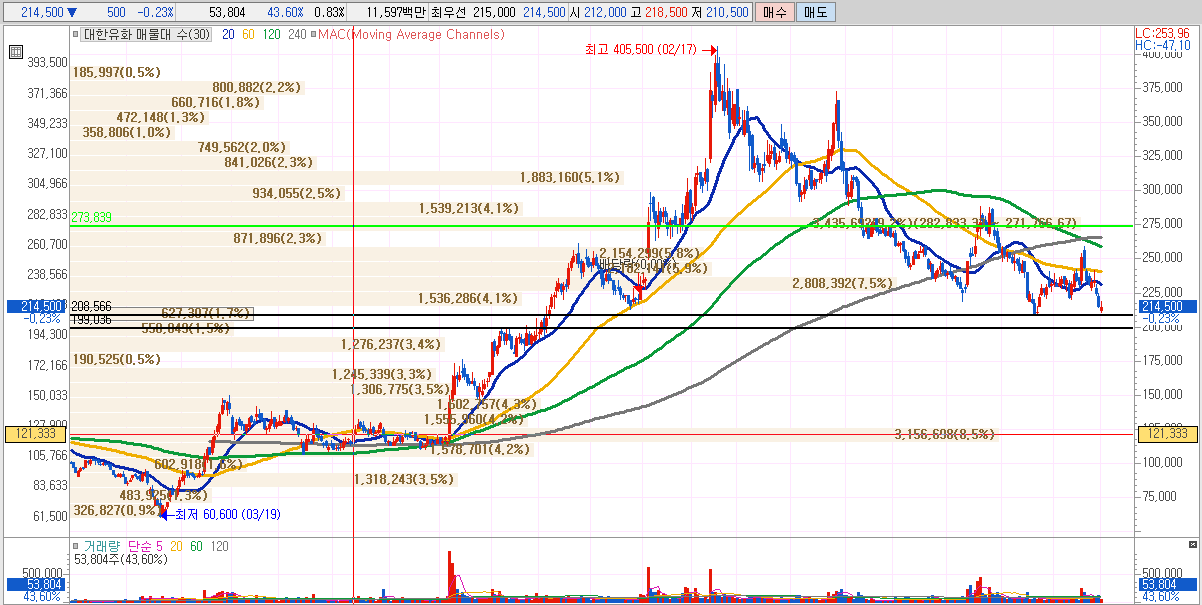The image size is (1202, 605).
Task: Click the down triangle next to 214,500 price
Action: 71,12
